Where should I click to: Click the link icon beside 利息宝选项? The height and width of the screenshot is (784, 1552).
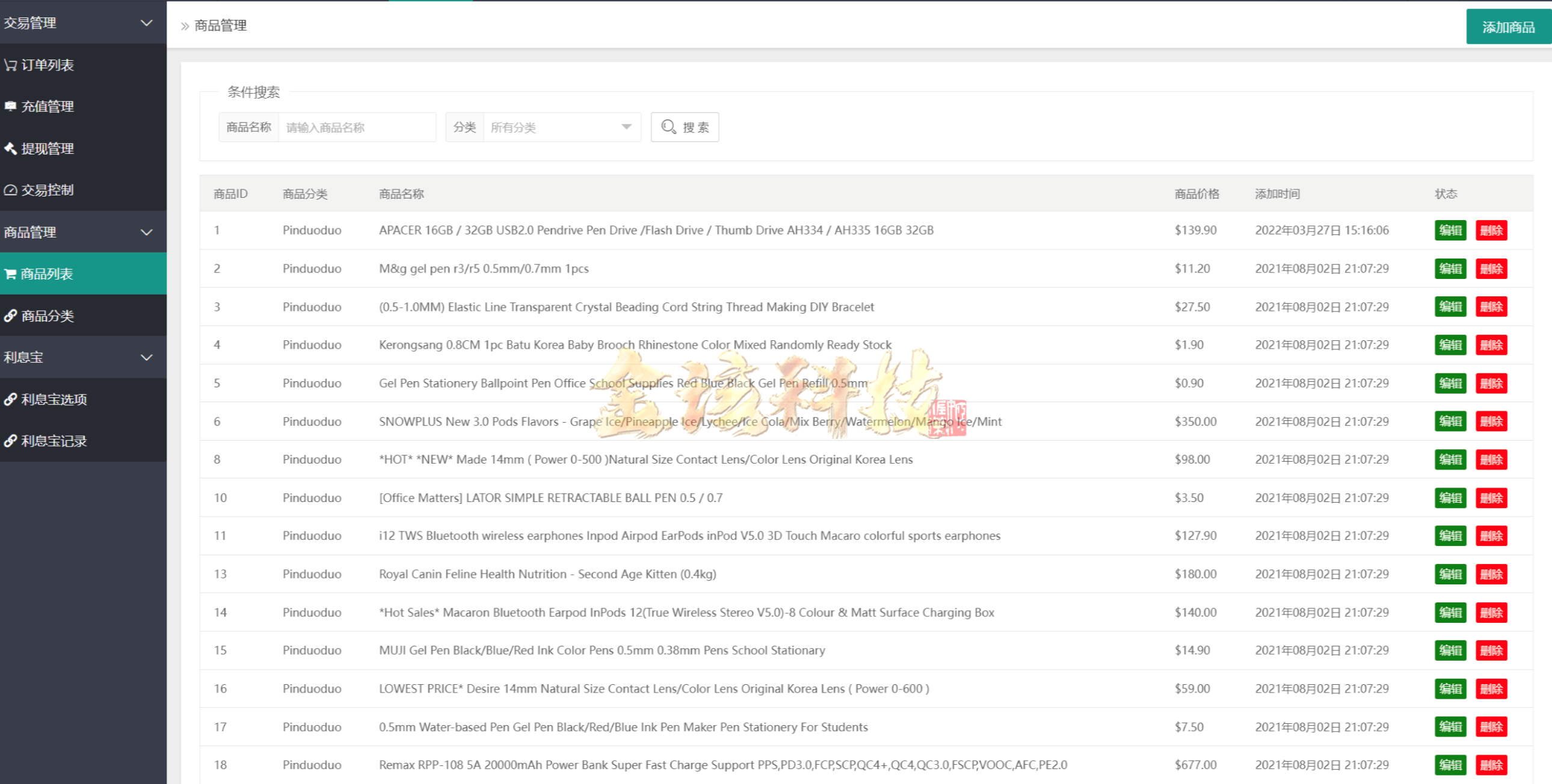tap(10, 399)
